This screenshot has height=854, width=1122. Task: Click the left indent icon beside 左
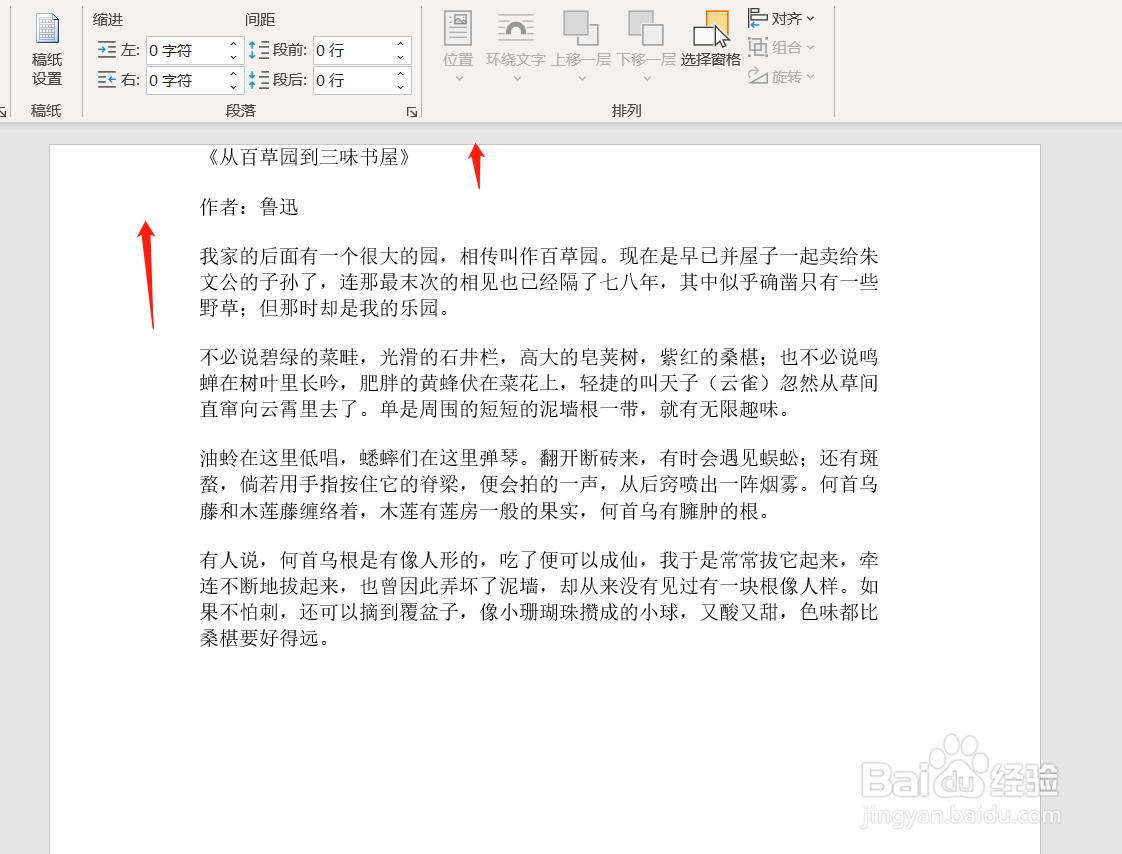pos(107,50)
